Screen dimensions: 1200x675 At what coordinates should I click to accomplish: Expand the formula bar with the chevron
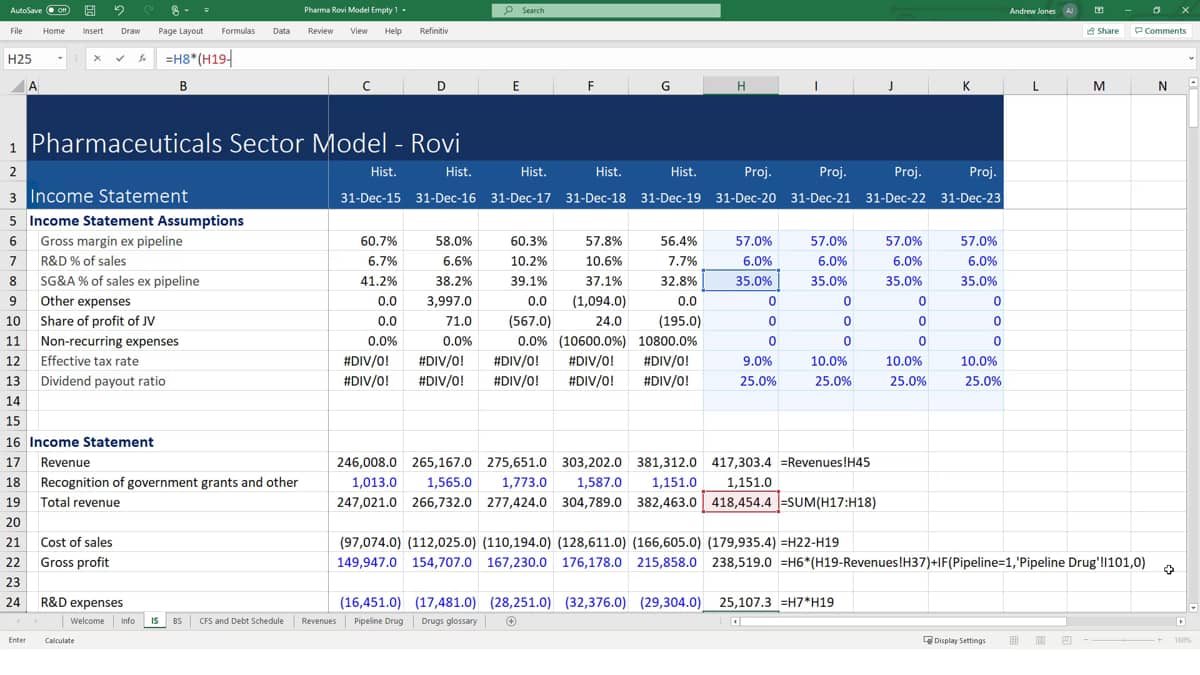[1191, 59]
